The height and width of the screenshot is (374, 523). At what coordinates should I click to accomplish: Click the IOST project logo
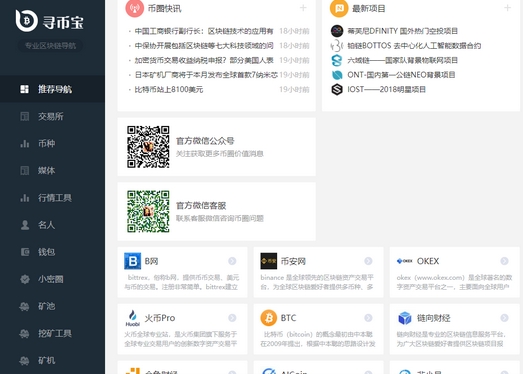(x=337, y=89)
